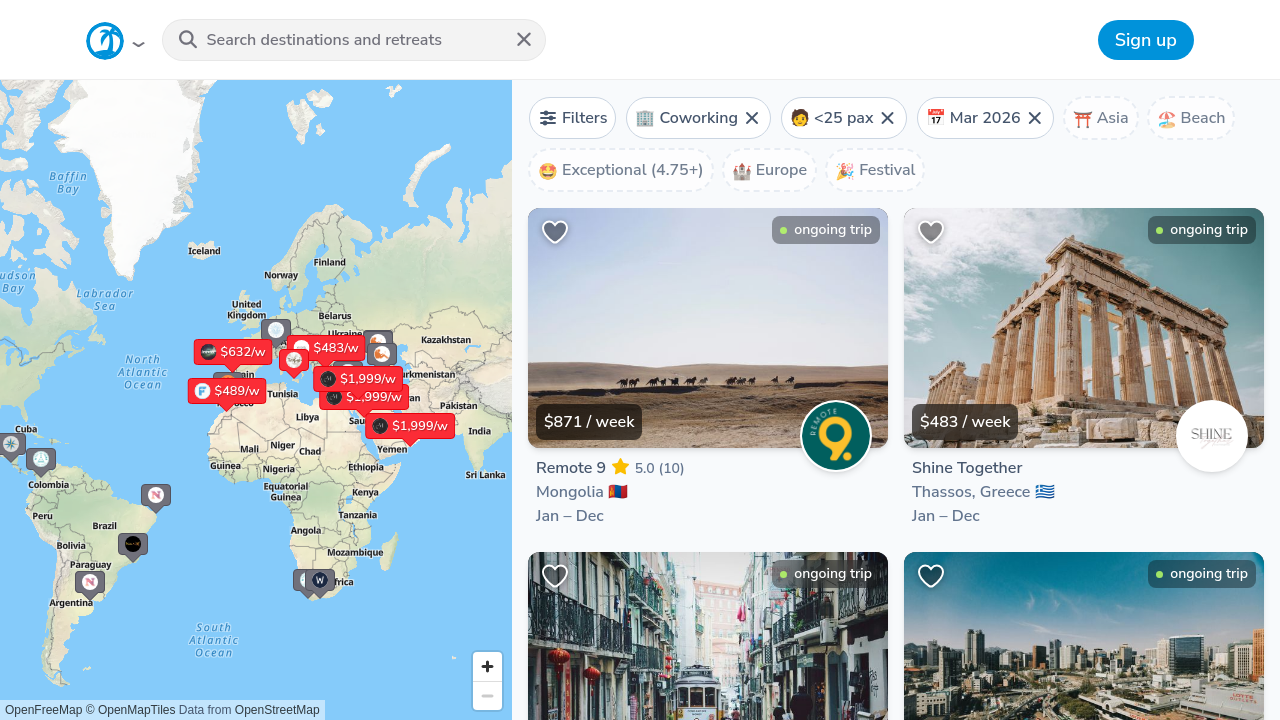The image size is (1280, 720).
Task: Clear the search field with X
Action: (524, 40)
